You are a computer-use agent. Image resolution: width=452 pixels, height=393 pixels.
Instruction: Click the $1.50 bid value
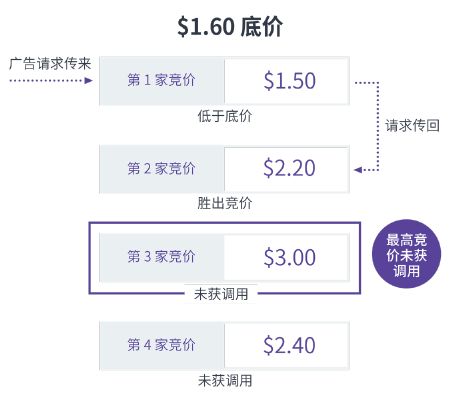coord(289,81)
